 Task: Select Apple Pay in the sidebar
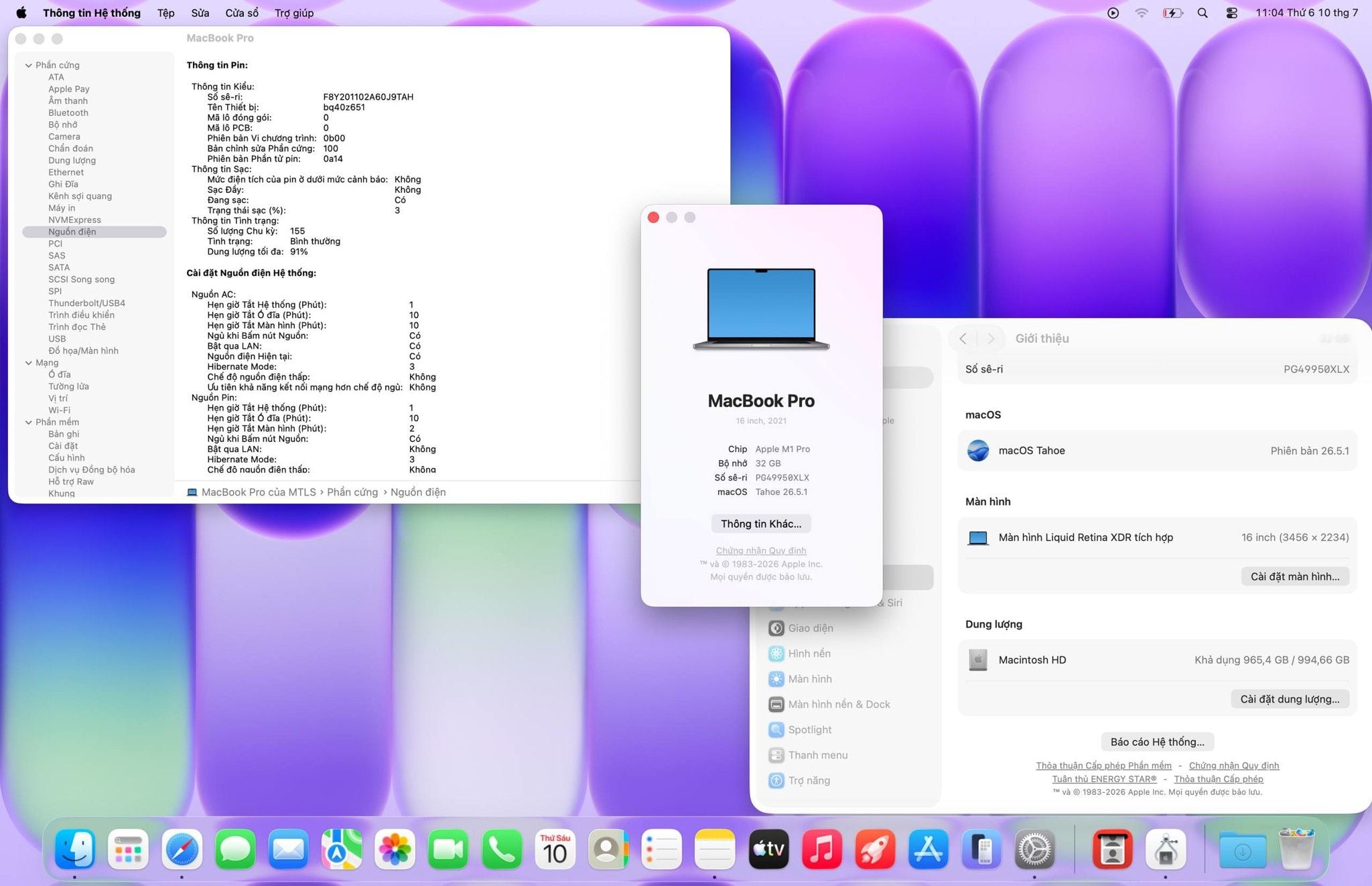[68, 89]
